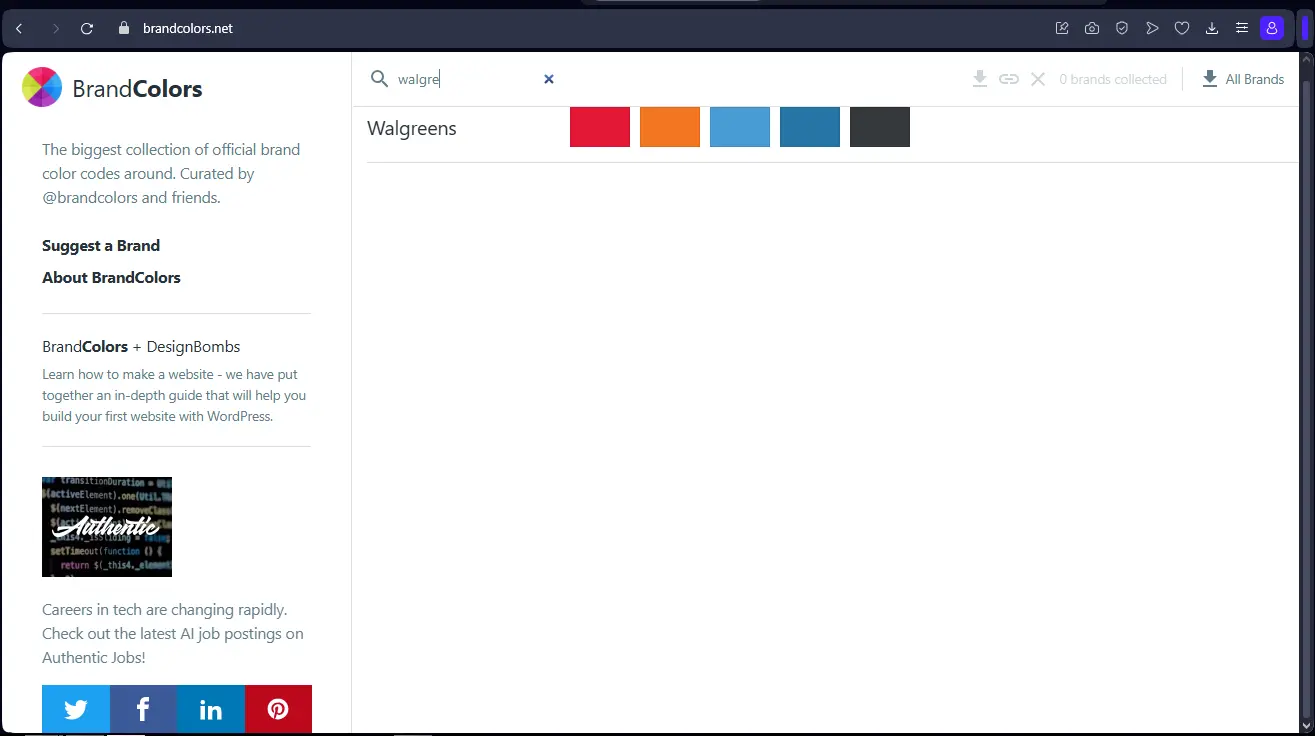This screenshot has width=1315, height=736.
Task: Click the BrandColors logo wheel
Action: (42, 87)
